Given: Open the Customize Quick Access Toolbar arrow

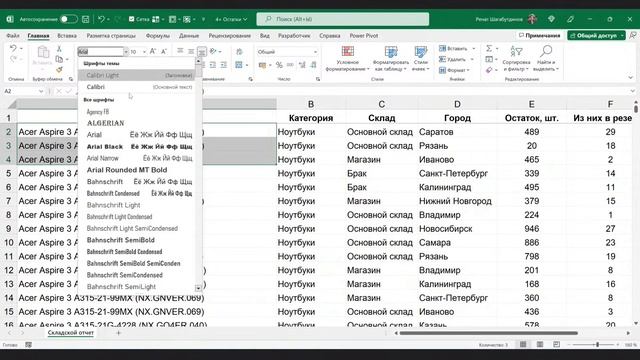Looking at the screenshot, I should pos(203,19).
